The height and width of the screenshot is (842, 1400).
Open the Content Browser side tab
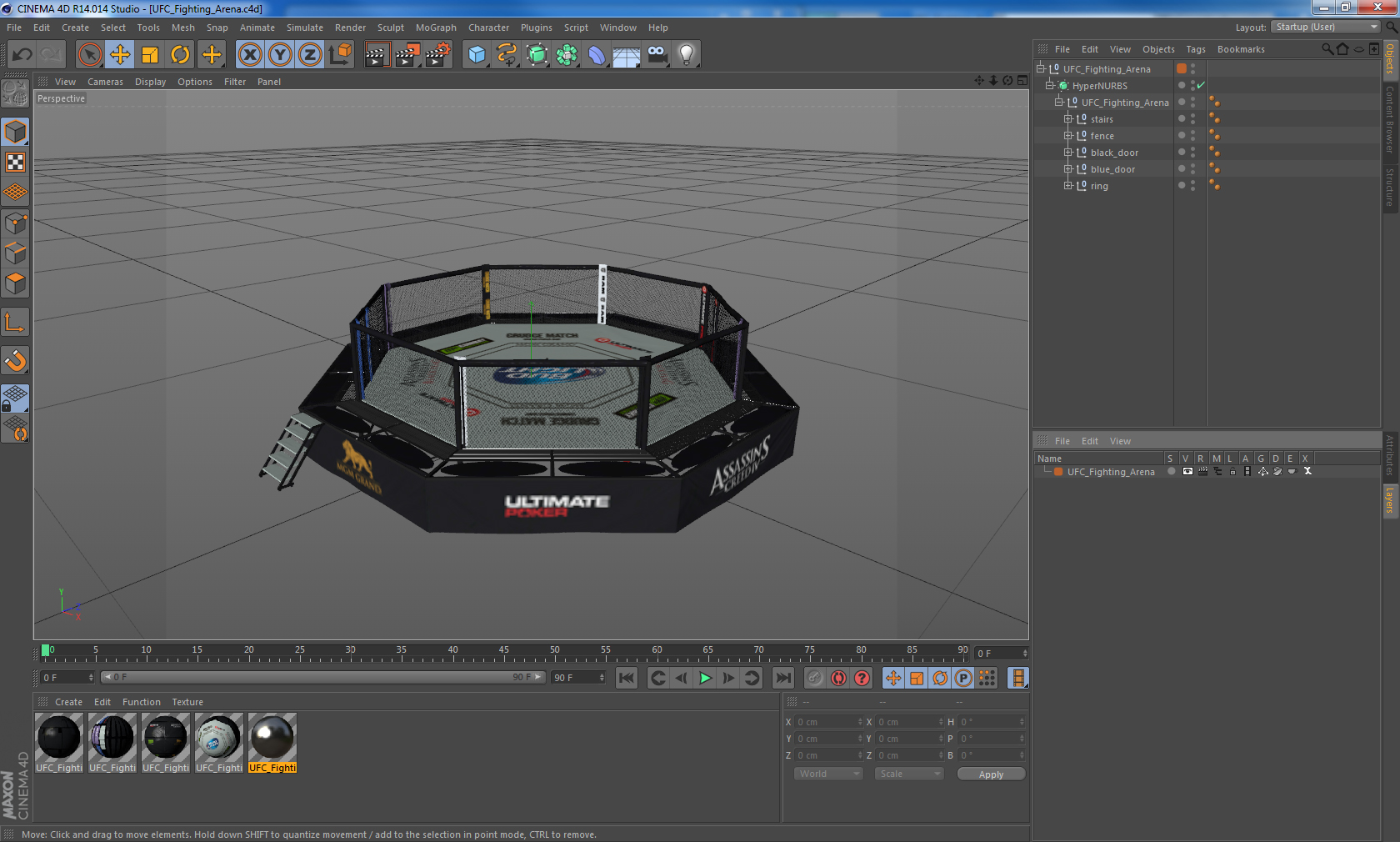(x=1390, y=119)
